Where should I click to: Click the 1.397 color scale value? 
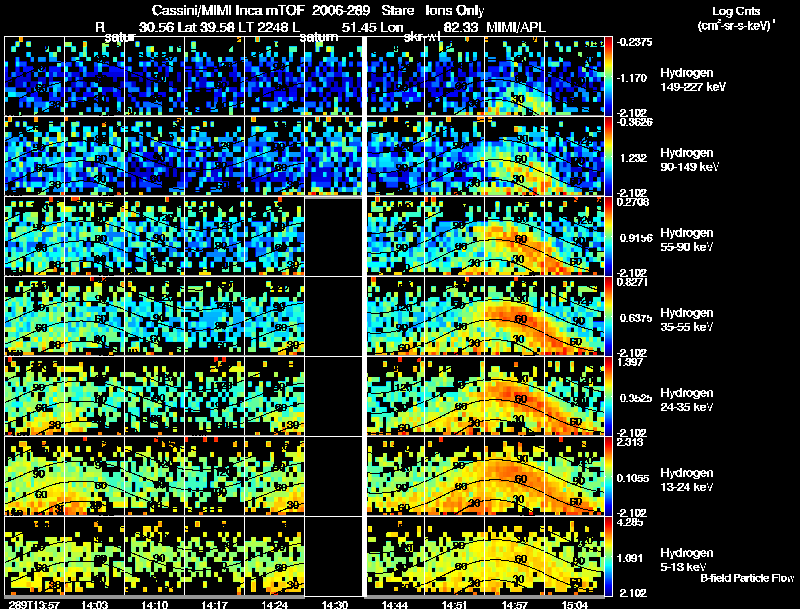pos(630,362)
